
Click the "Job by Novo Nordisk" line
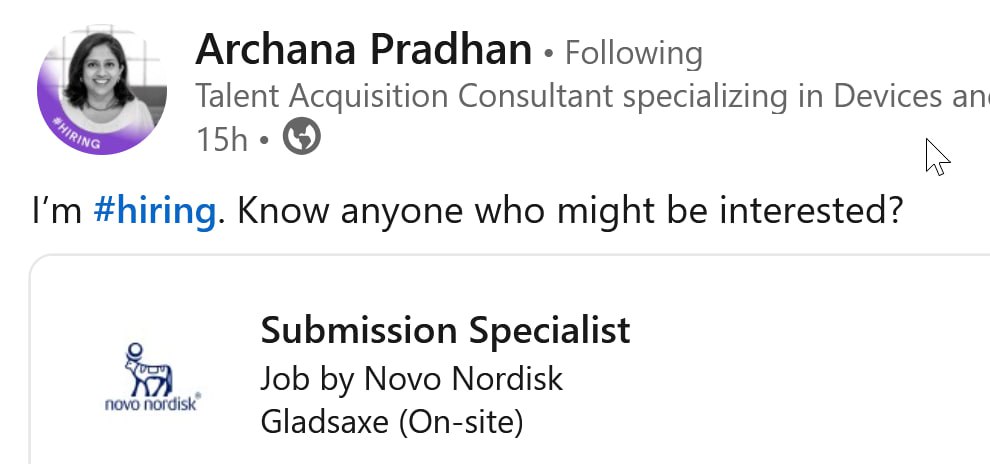(x=411, y=379)
